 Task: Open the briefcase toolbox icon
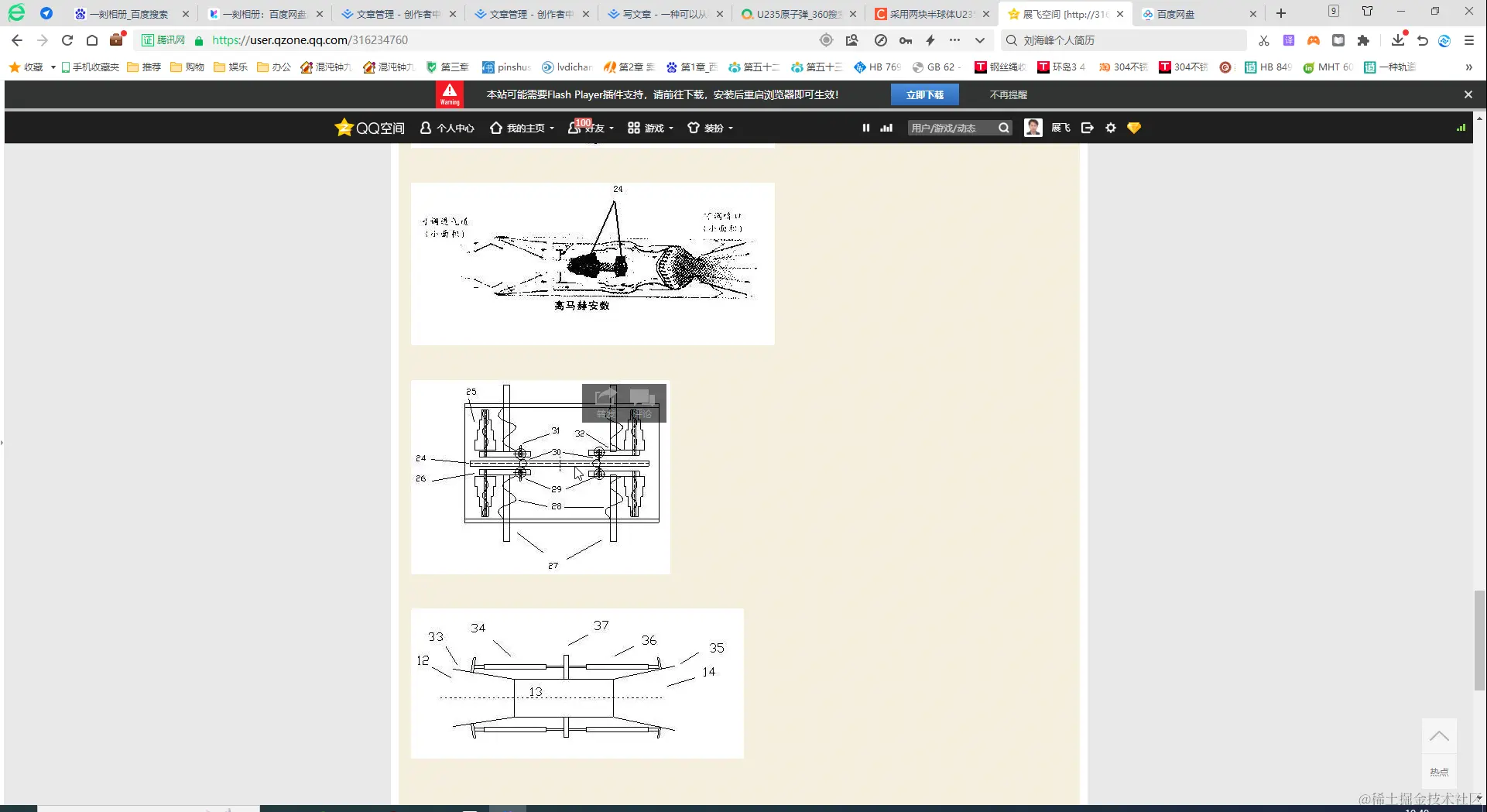(x=117, y=39)
